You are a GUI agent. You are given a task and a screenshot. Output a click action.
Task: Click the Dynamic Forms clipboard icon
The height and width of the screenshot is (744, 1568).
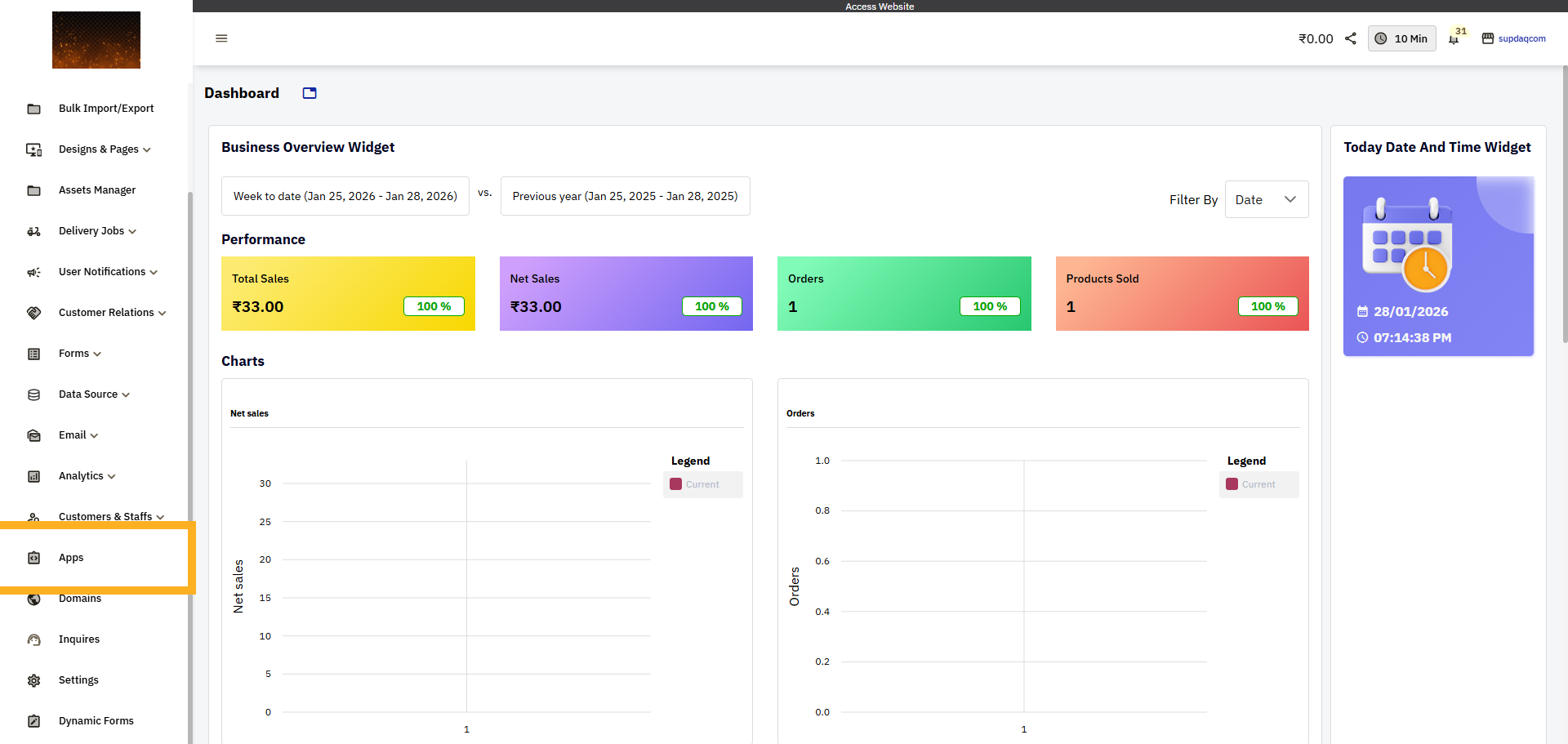(33, 721)
